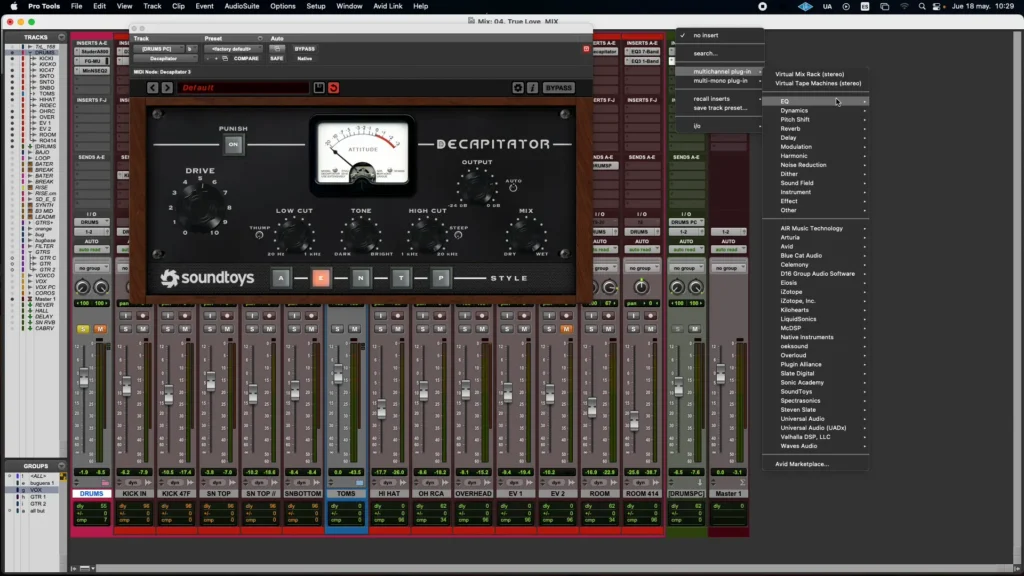The width and height of the screenshot is (1024, 576).
Task: Open the macOS Spotlight search icon
Action: (x=921, y=7)
